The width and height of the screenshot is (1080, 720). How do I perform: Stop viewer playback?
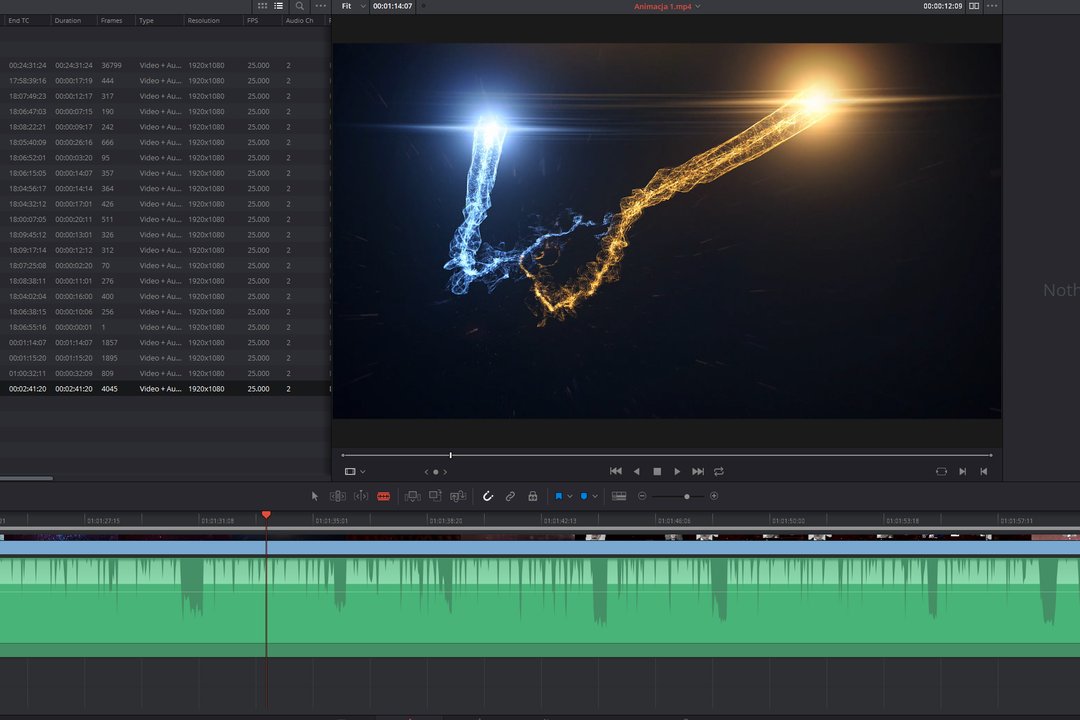click(657, 471)
